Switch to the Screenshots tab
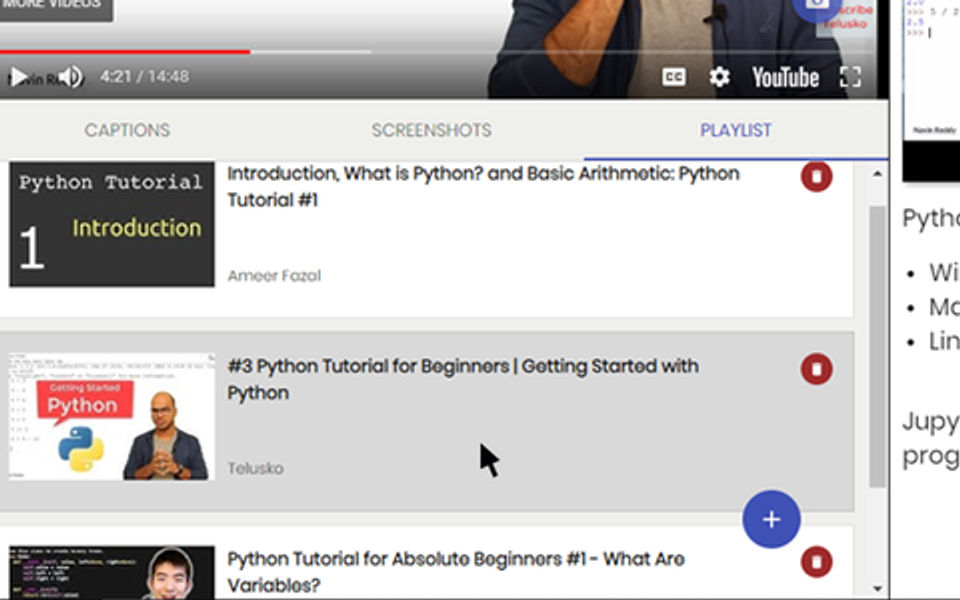 [x=432, y=130]
